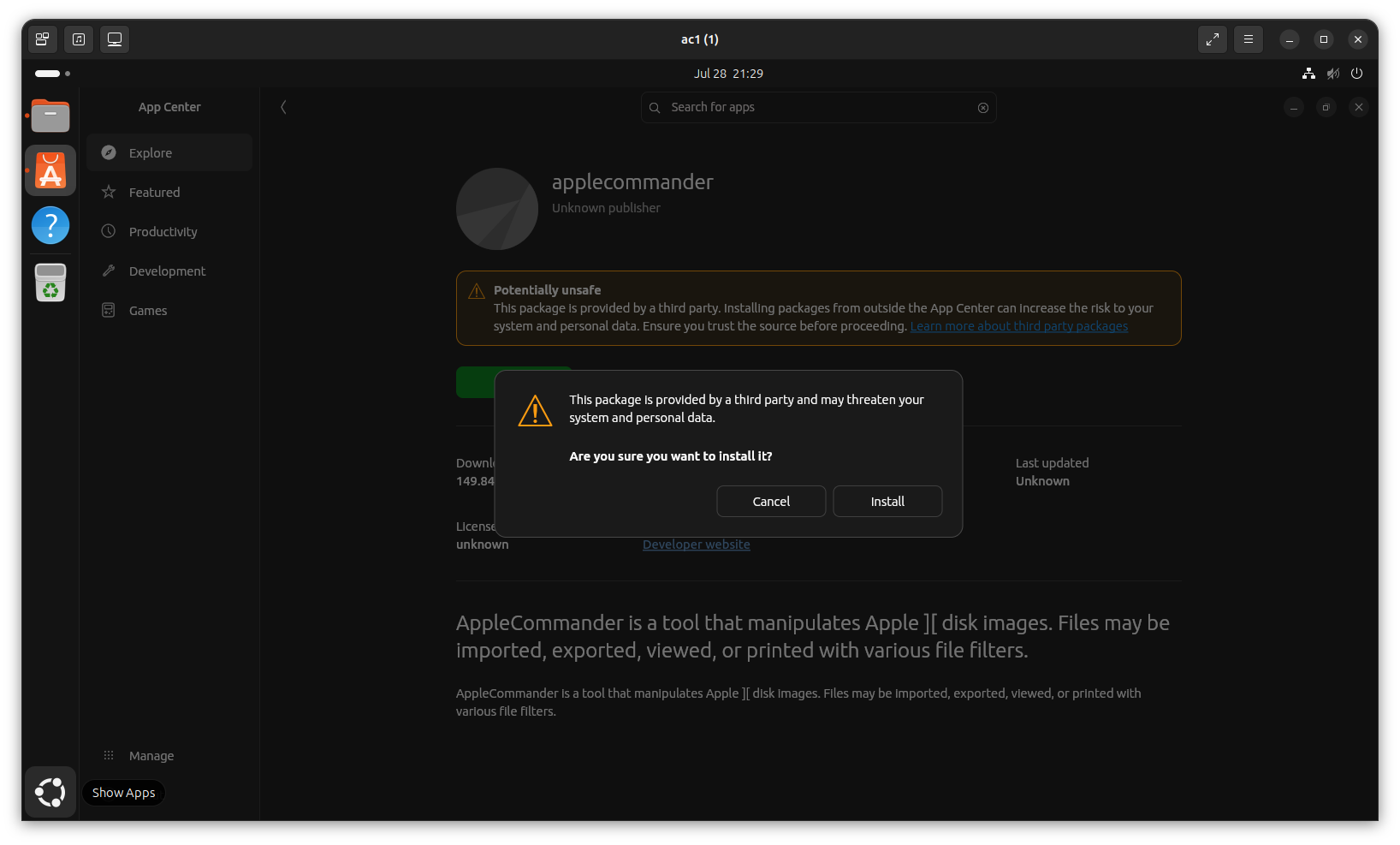Select the clock icon beside Productivity
This screenshot has width=1400, height=845.
pos(109,231)
